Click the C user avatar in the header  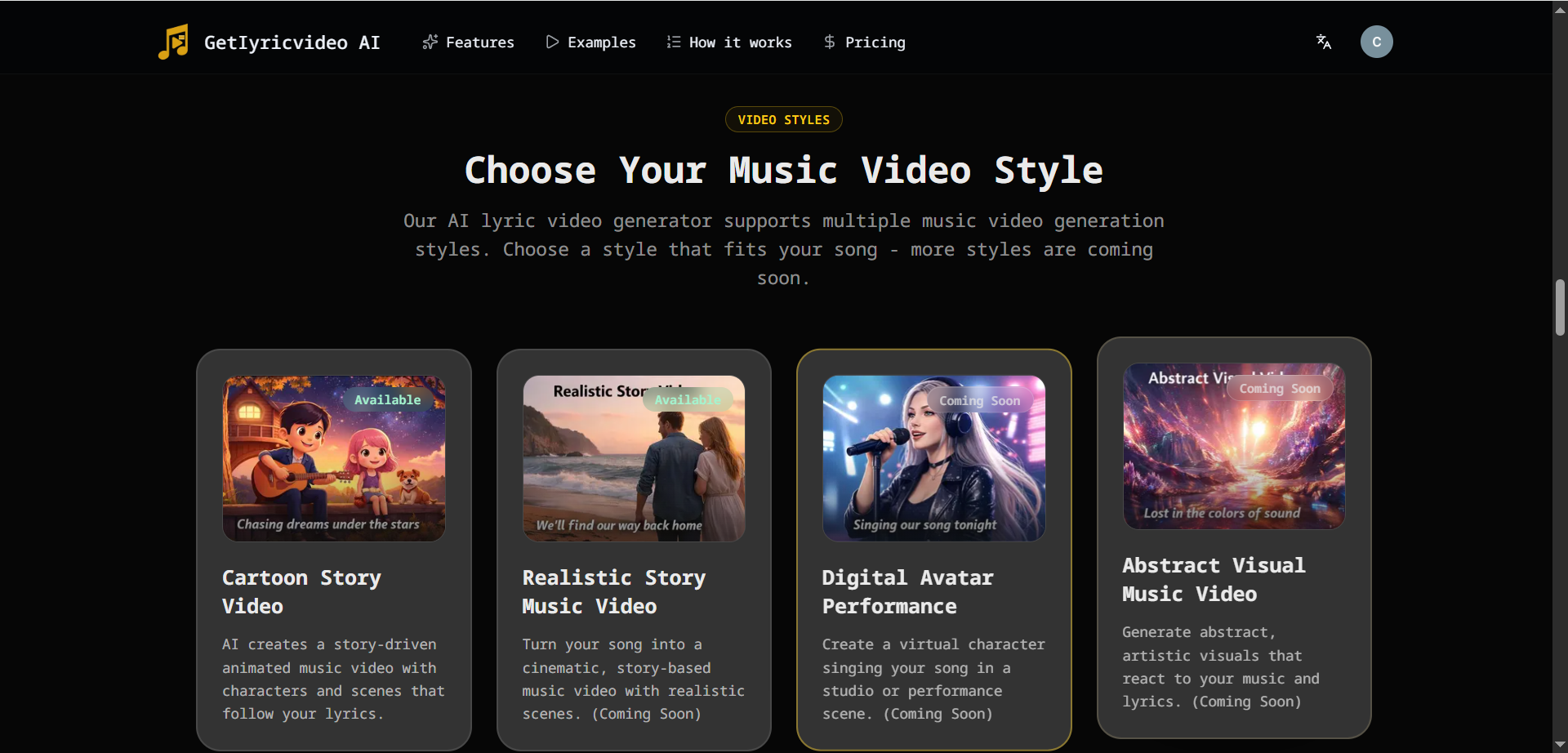[1376, 42]
